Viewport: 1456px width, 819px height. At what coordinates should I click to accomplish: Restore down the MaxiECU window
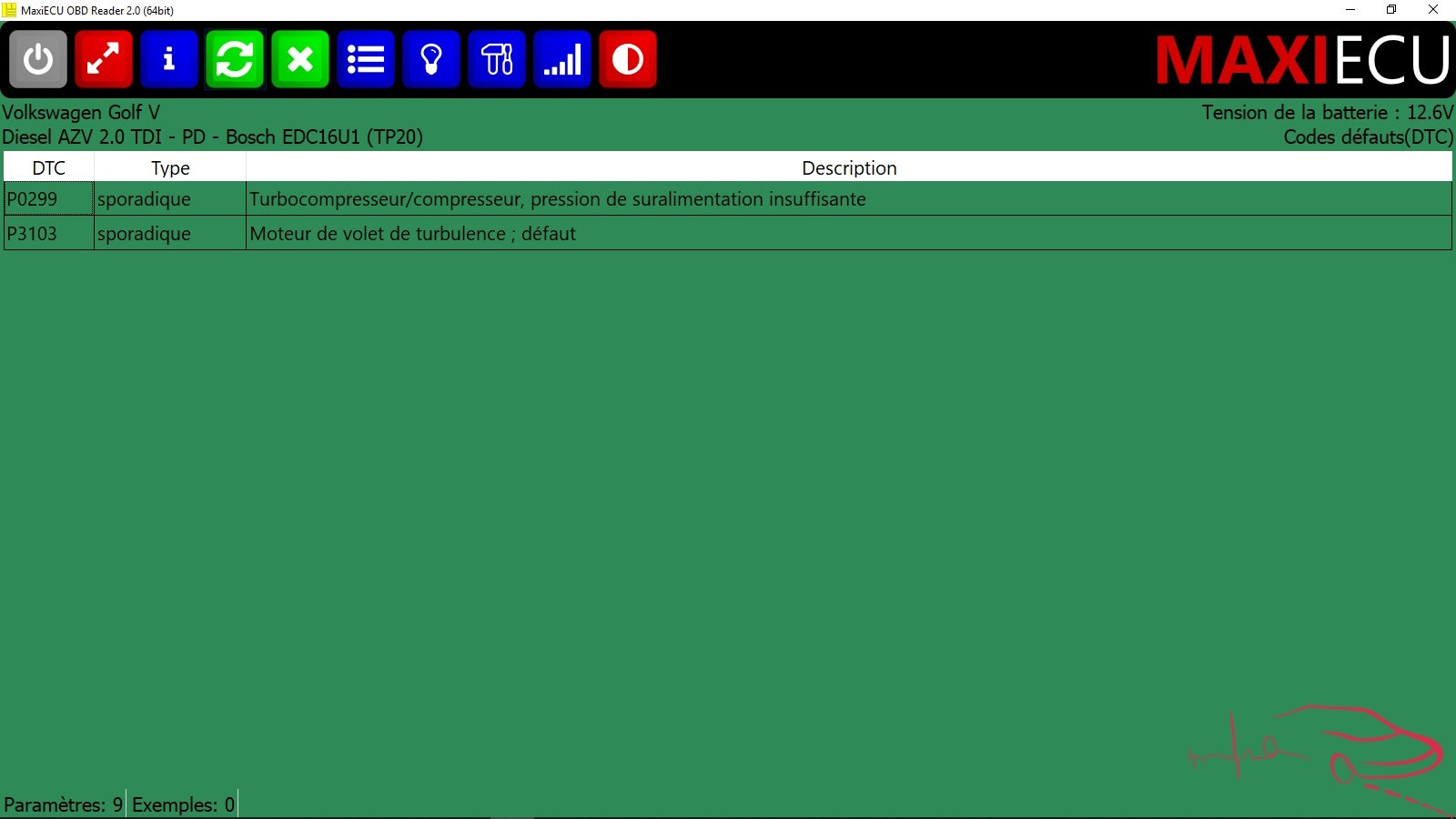pyautogui.click(x=1391, y=10)
